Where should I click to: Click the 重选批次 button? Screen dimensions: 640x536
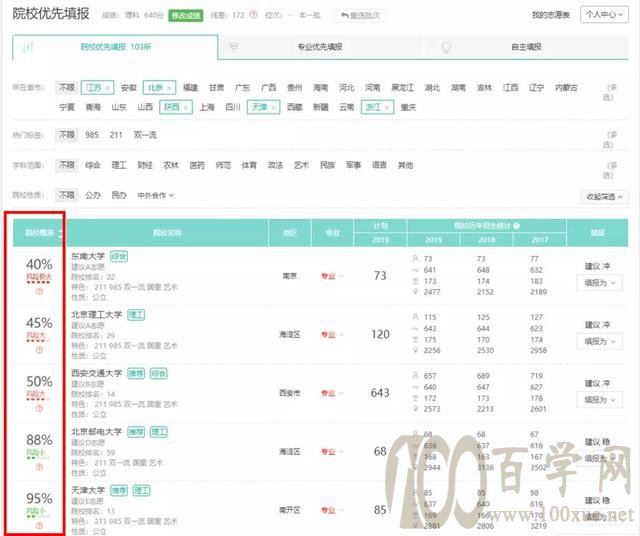360,16
